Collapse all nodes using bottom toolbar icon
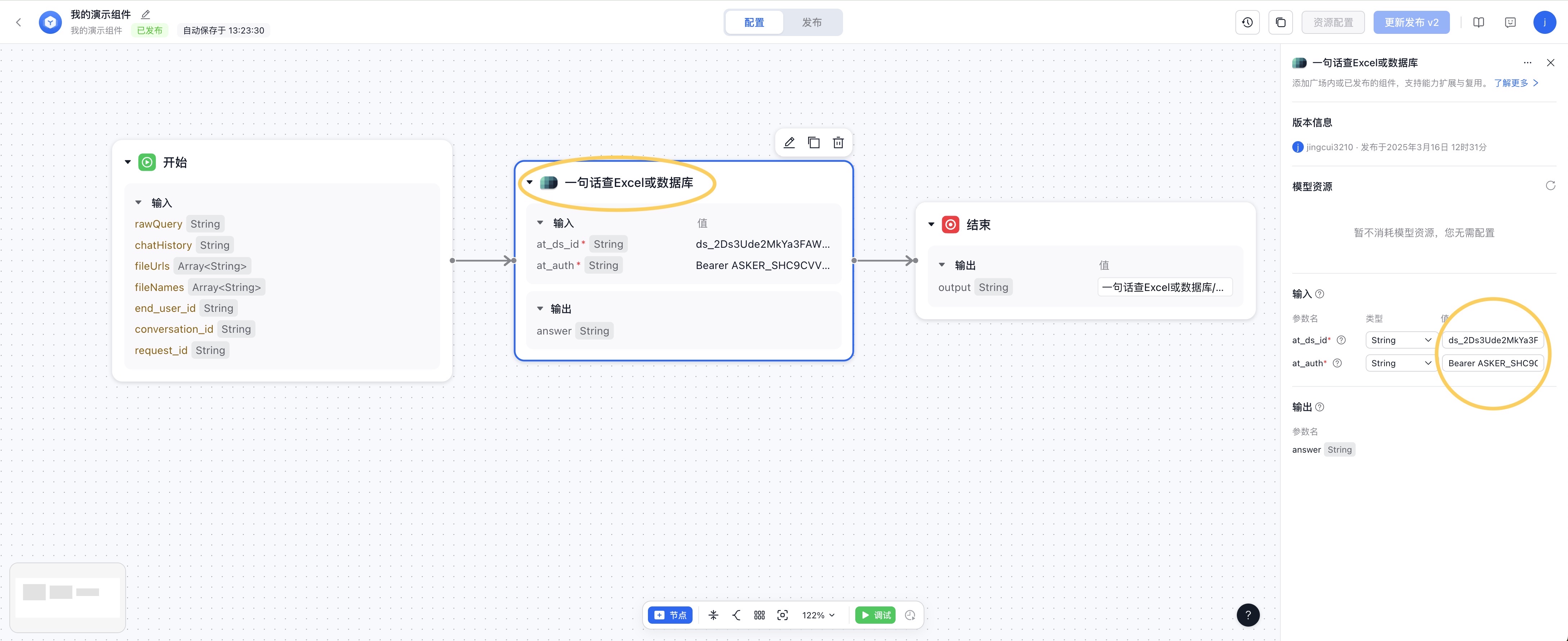Screen dimensions: 1568x641 [x=713, y=615]
